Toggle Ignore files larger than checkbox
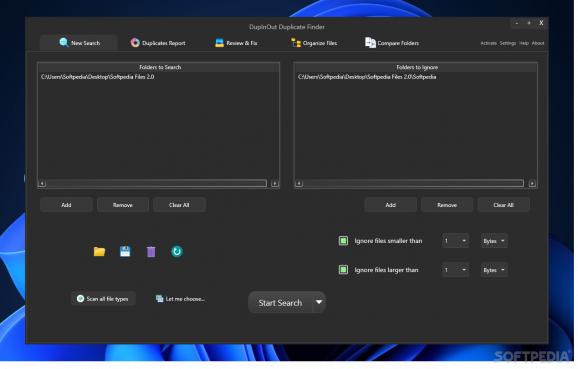578x369 pixels. point(343,270)
